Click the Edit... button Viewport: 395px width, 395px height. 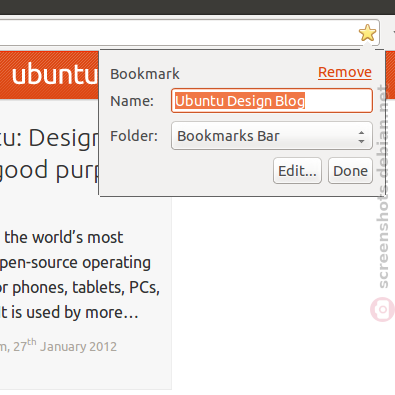[297, 171]
